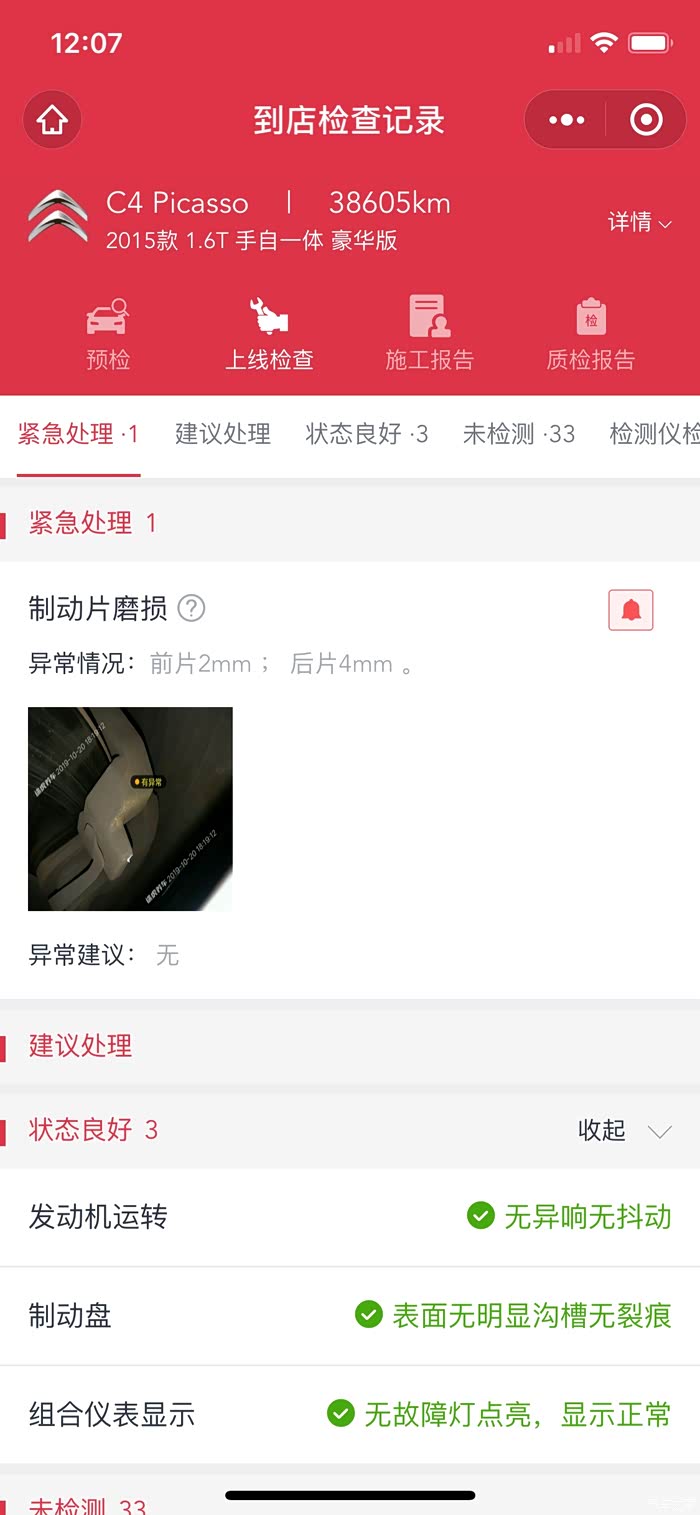Collapse the 状态良好 section via 收起

pos(624,1131)
